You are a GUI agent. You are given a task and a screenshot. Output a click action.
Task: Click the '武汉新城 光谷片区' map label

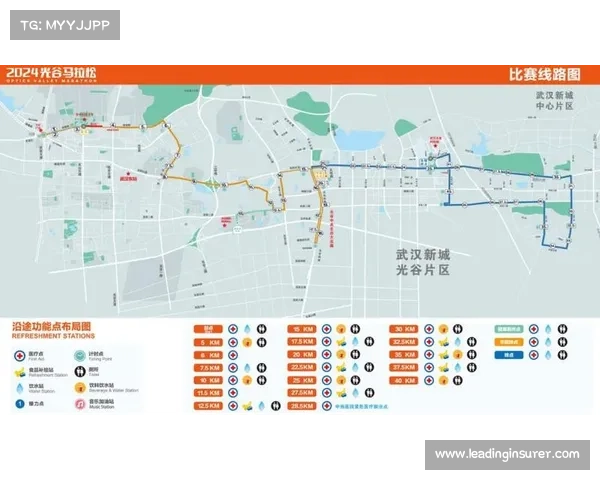click(423, 262)
